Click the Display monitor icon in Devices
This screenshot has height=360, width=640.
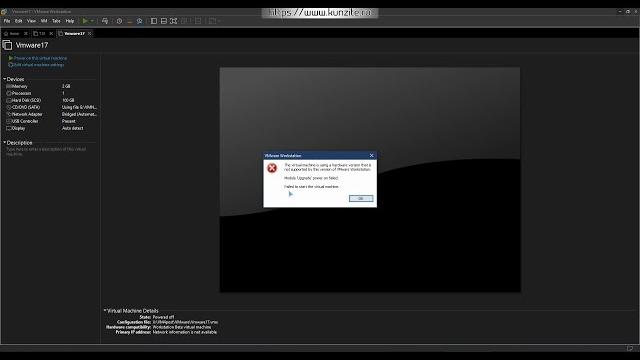(x=9, y=128)
